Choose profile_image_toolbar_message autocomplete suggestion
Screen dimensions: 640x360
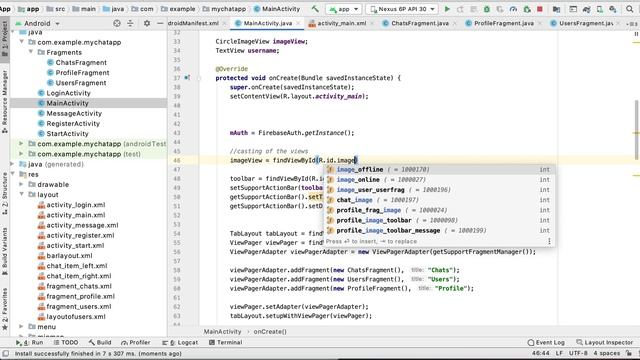439,231
